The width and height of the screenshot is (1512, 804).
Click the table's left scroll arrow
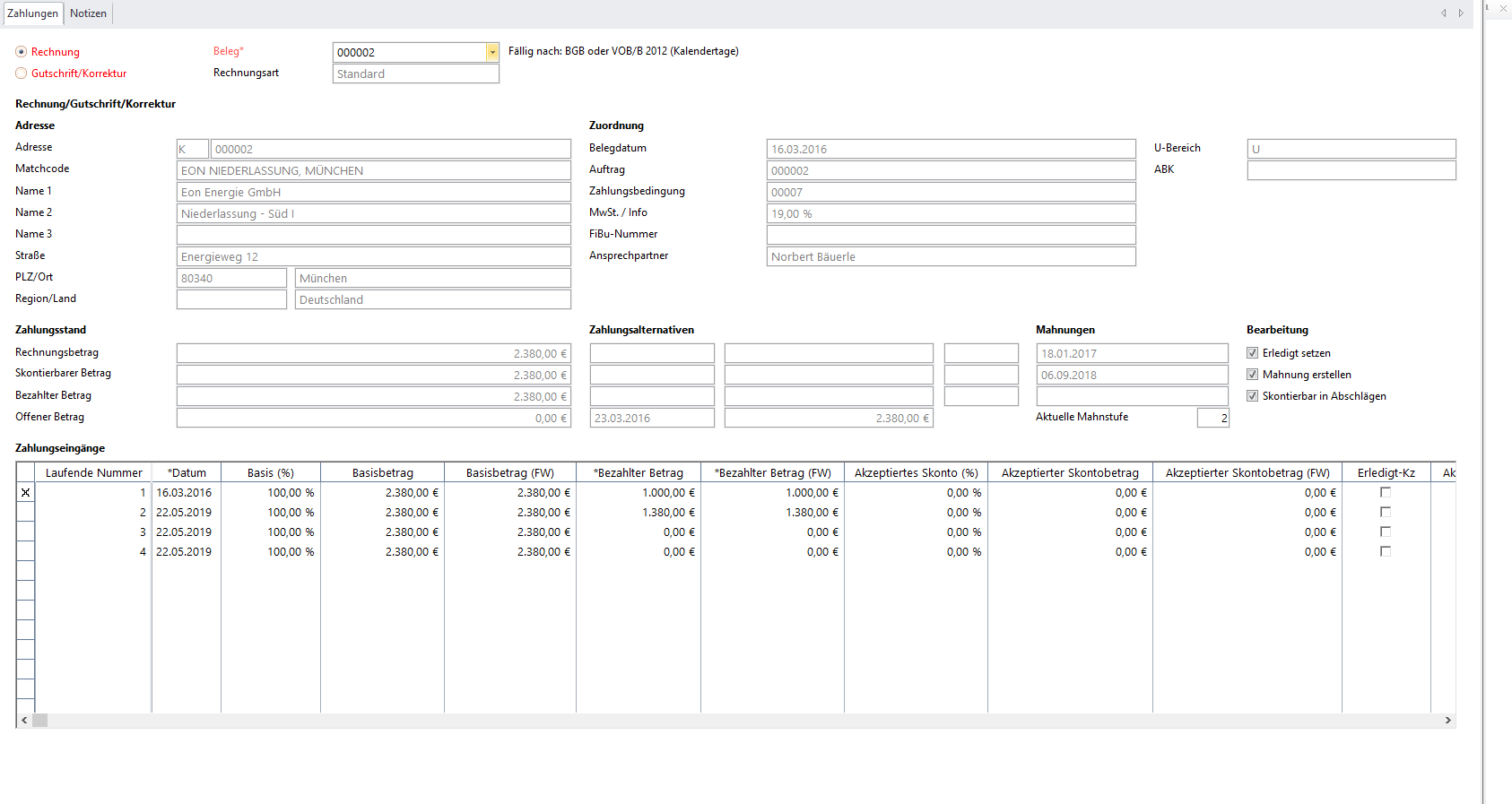pyautogui.click(x=24, y=721)
